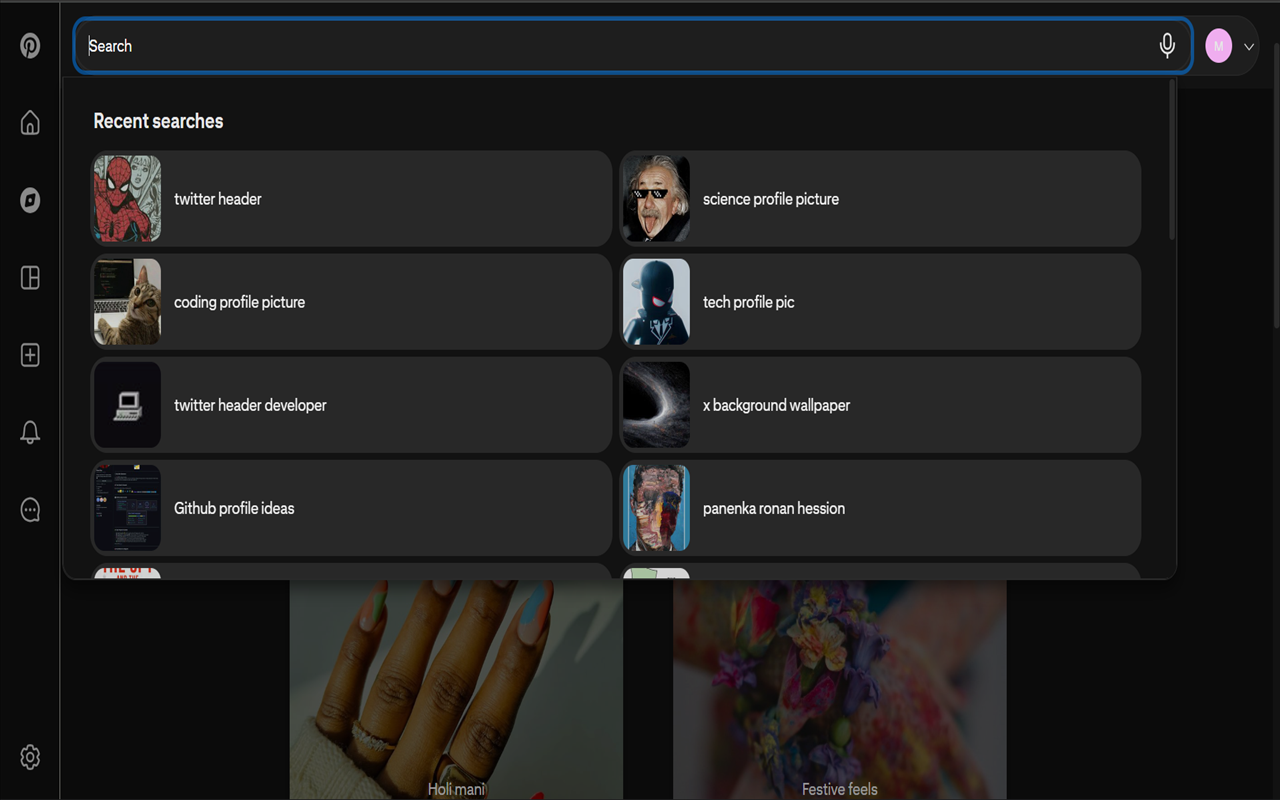Click the 'Github profile ideas' text
Image resolution: width=1280 pixels, height=800 pixels.
click(234, 508)
